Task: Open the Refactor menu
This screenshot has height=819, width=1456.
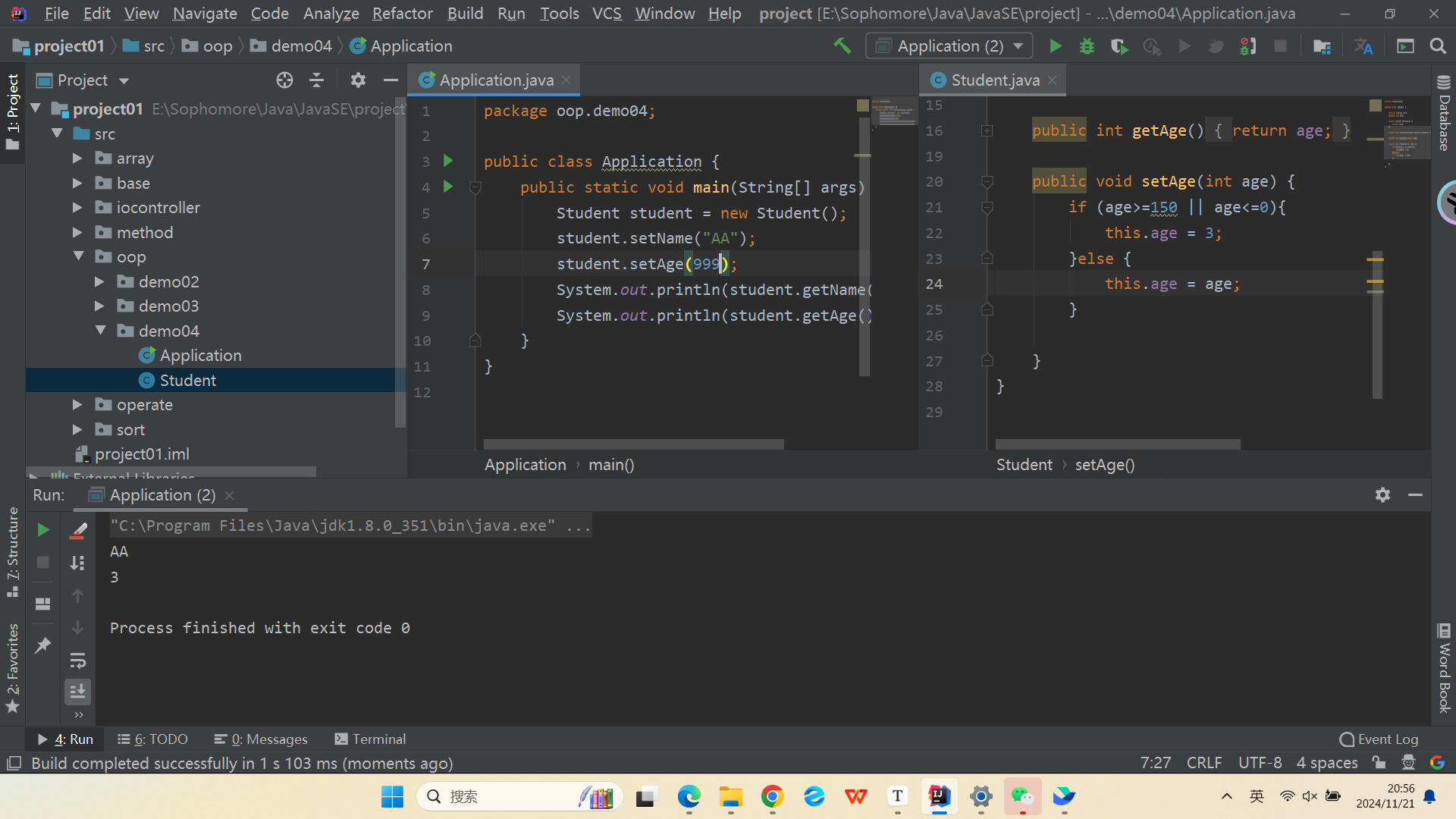Action: [x=402, y=14]
